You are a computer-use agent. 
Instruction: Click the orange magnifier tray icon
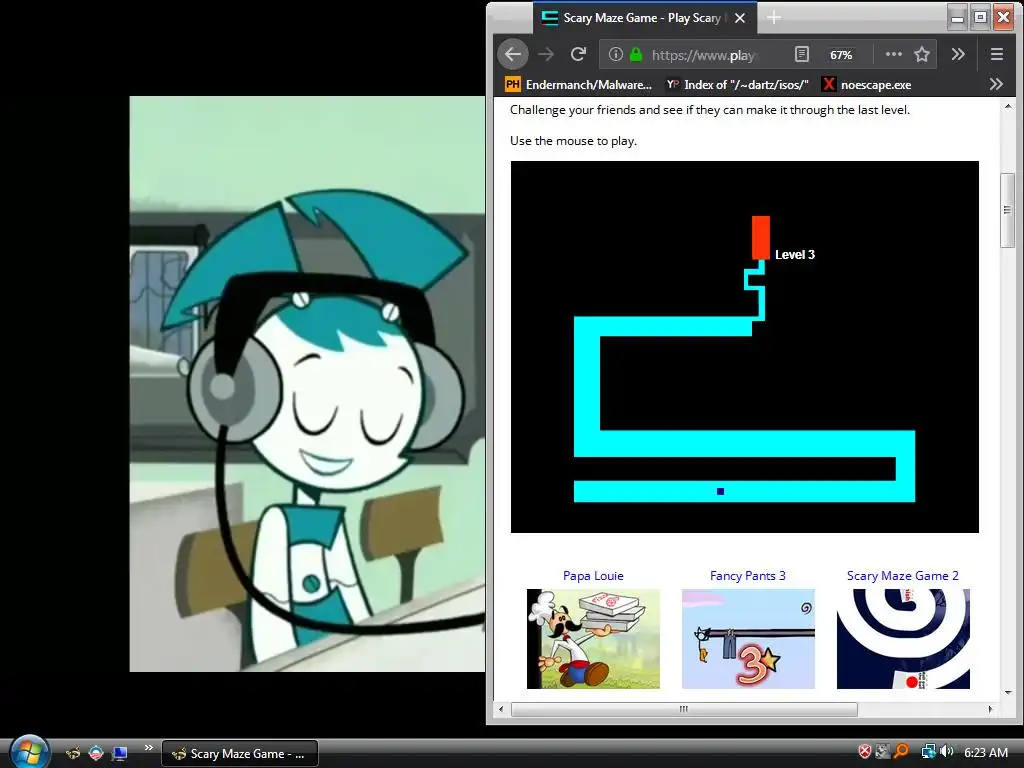(x=901, y=752)
